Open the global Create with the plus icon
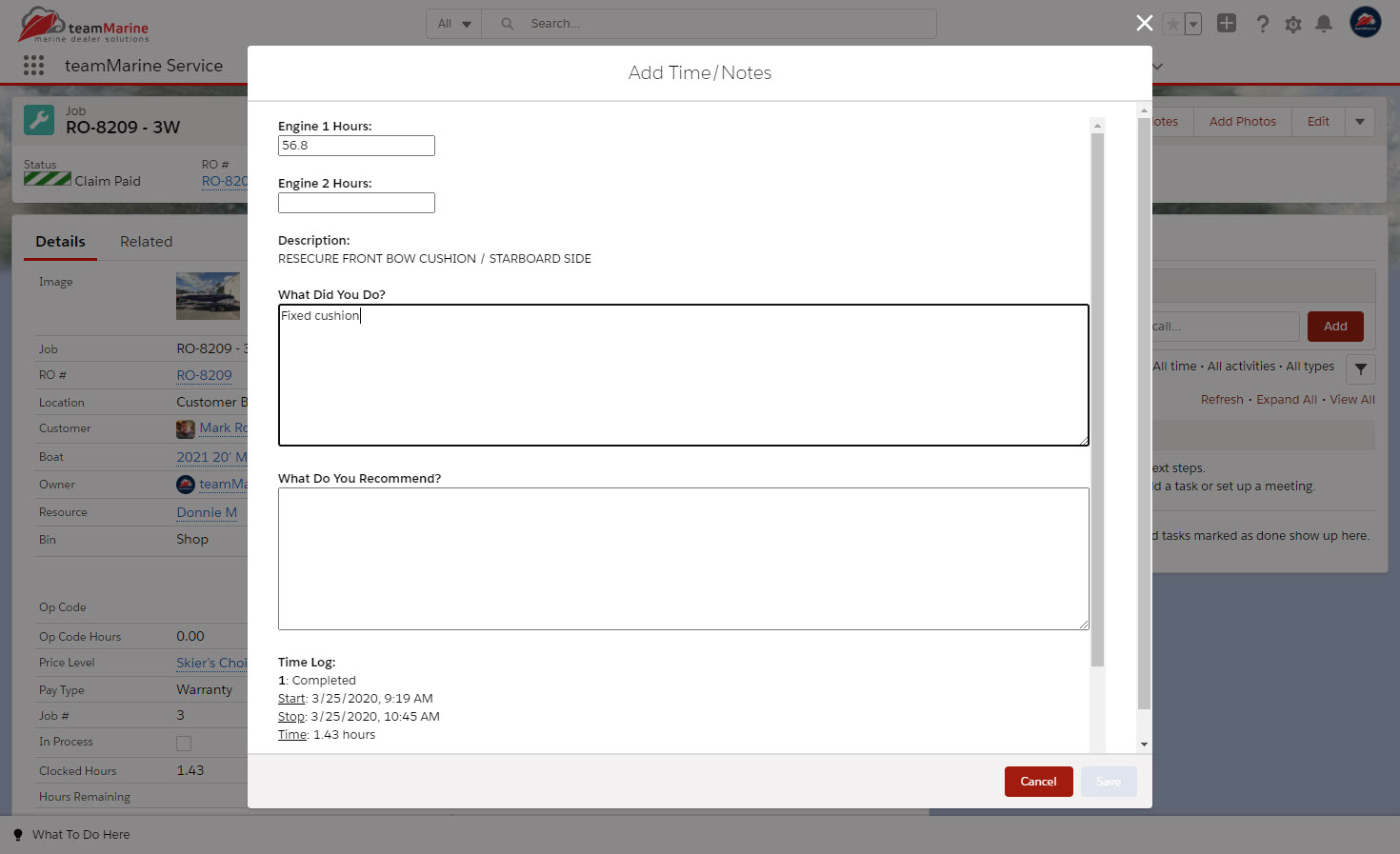 1226,23
